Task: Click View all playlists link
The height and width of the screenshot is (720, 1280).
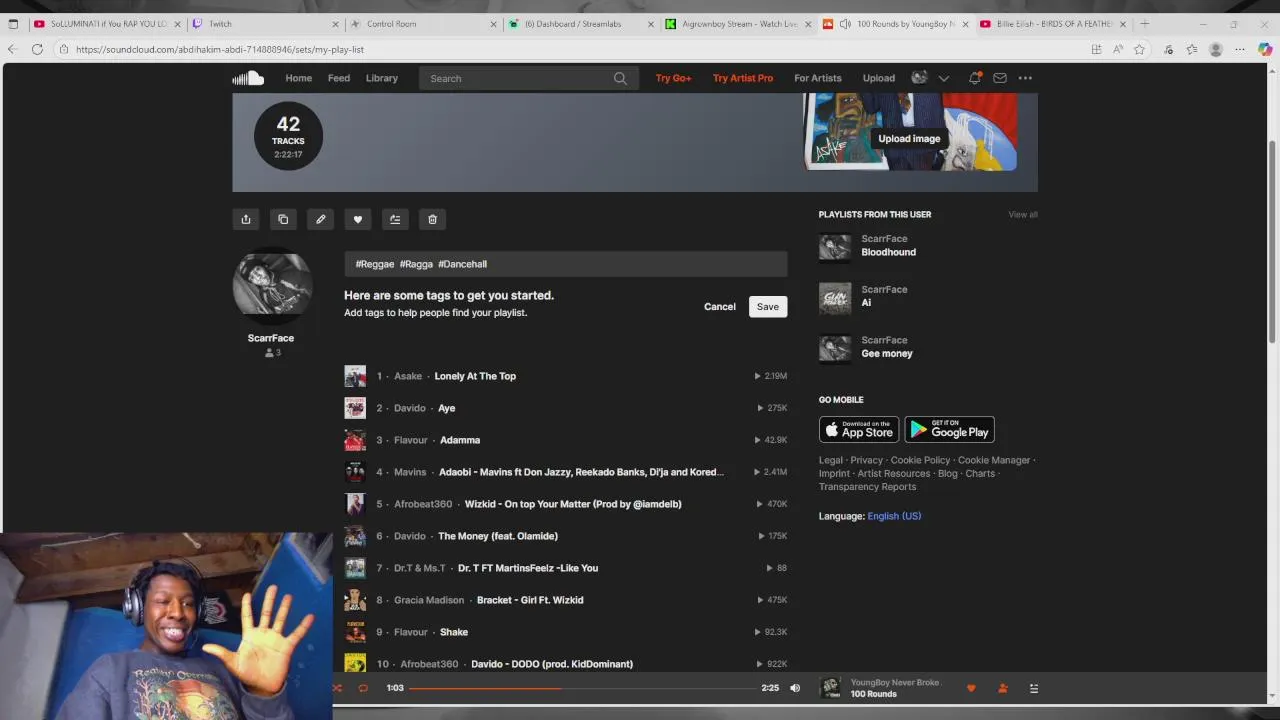Action: pyautogui.click(x=1023, y=215)
